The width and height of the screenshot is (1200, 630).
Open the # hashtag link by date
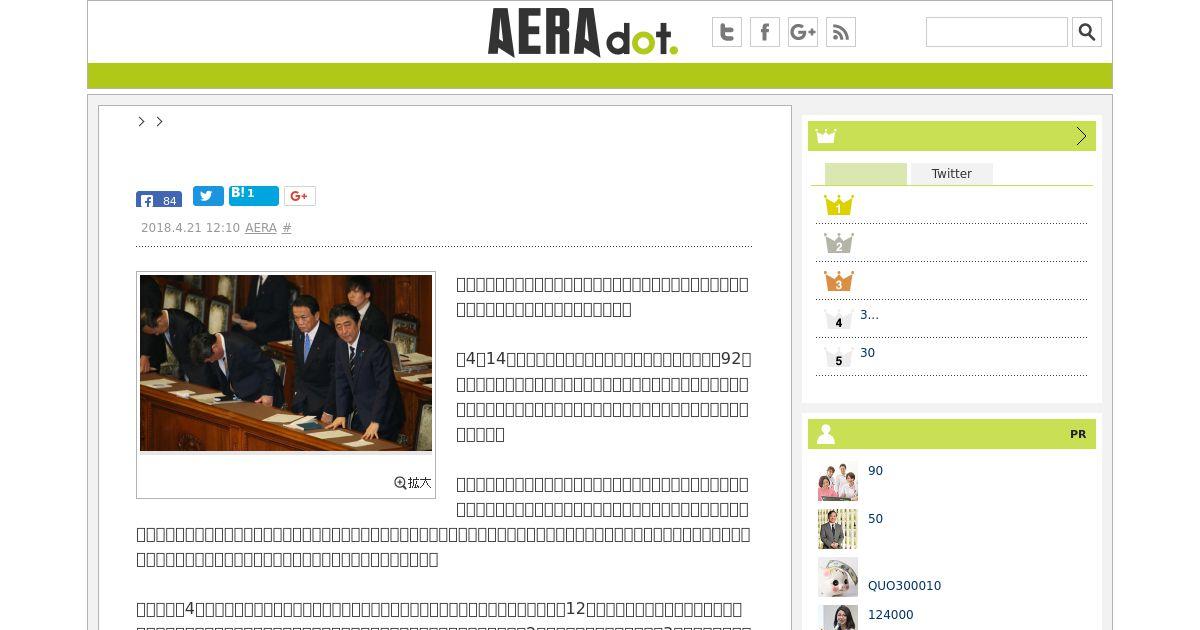click(287, 228)
